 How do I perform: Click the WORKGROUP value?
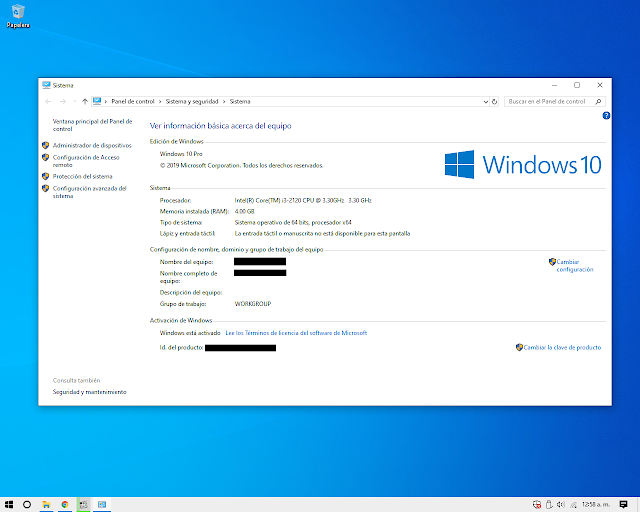pyautogui.click(x=253, y=304)
